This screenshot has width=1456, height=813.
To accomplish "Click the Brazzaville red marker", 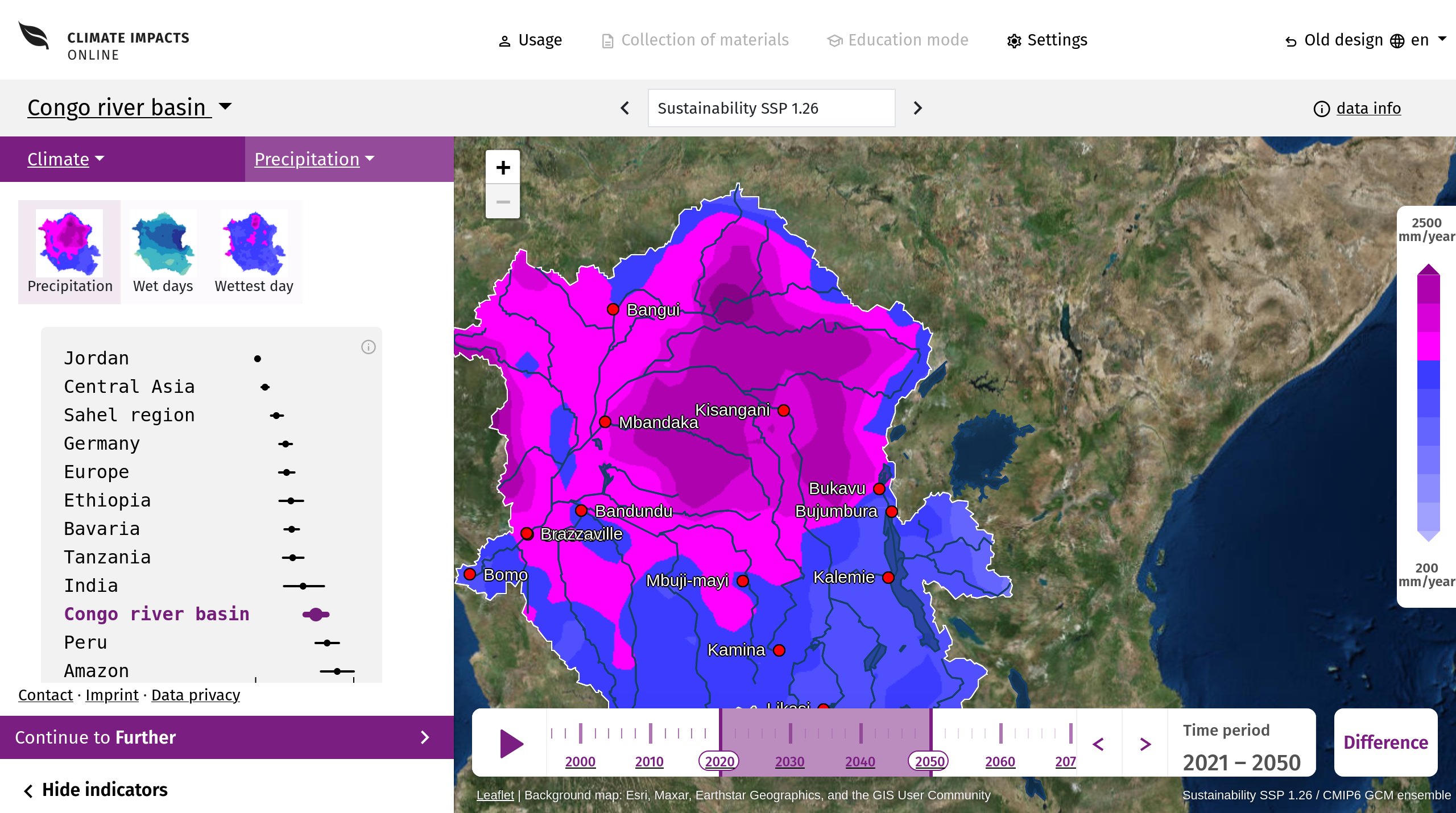I will point(527,534).
